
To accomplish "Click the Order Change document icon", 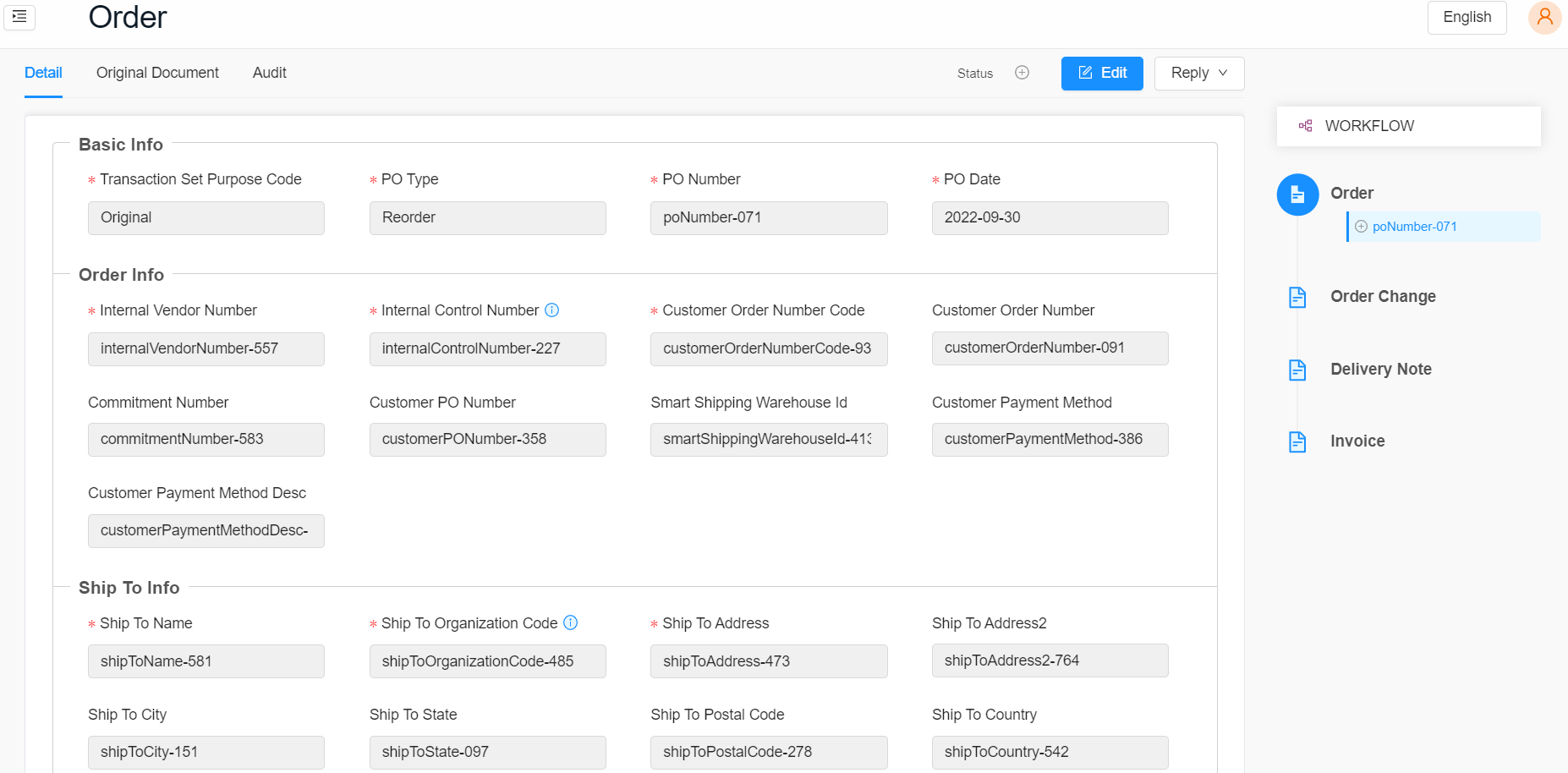I will tap(1297, 297).
